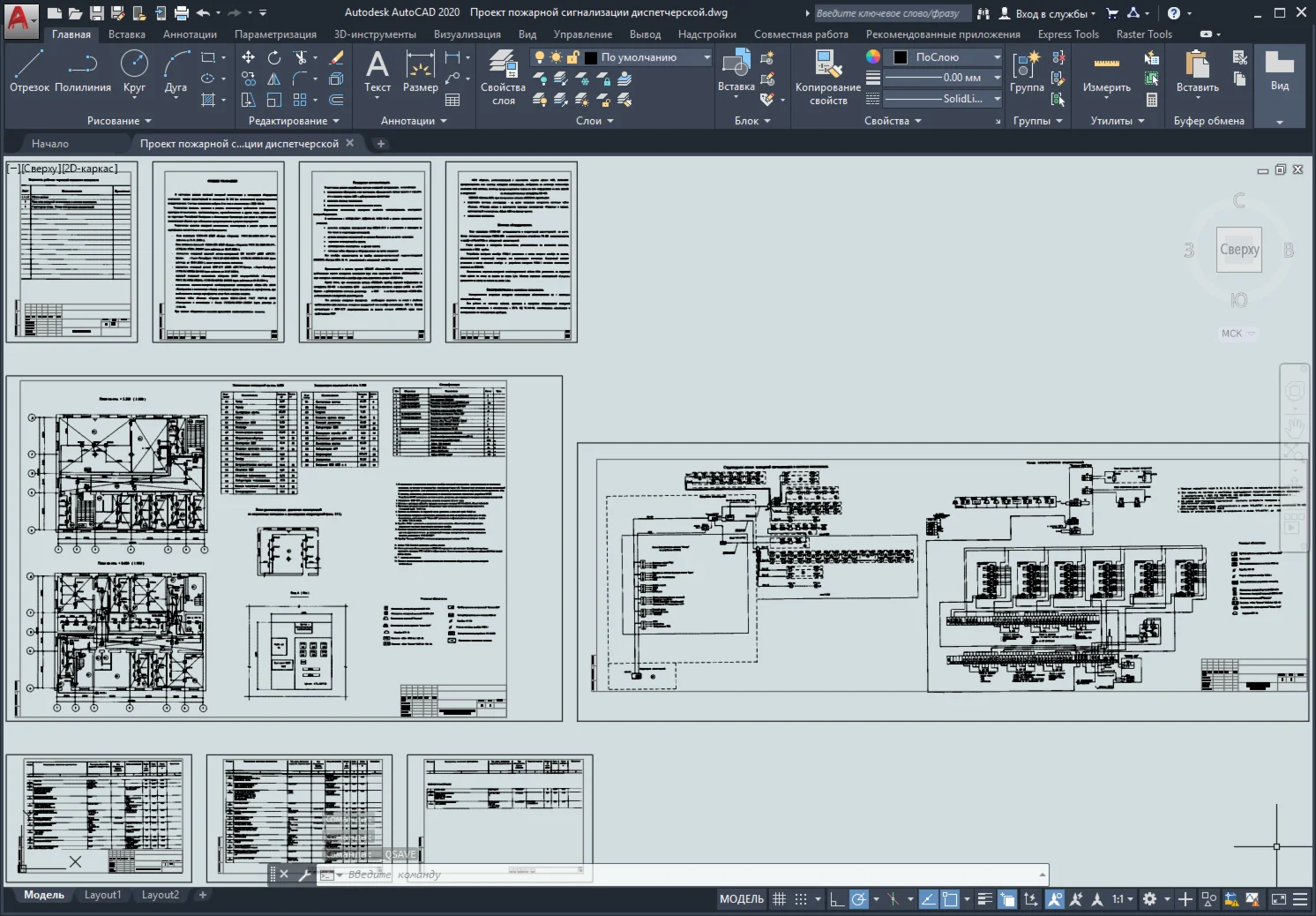
Task: Toggle 2D object snap in status bar
Action: pos(950,899)
